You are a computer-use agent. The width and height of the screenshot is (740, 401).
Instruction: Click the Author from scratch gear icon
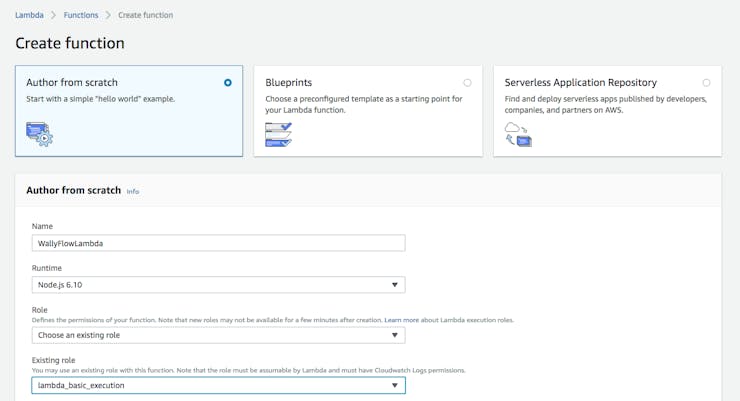click(x=40, y=134)
